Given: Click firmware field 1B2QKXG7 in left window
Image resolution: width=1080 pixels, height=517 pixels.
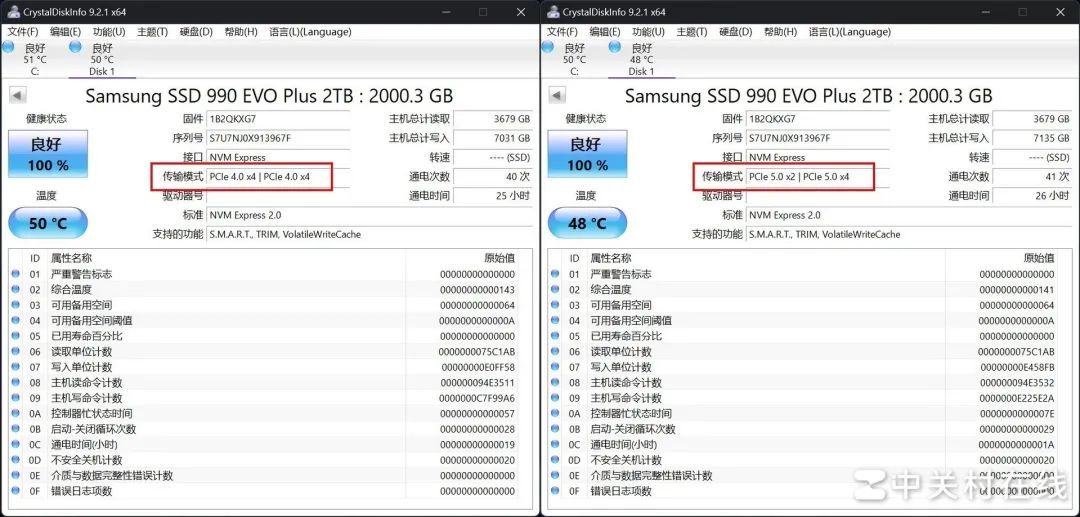Looking at the screenshot, I should (278, 118).
